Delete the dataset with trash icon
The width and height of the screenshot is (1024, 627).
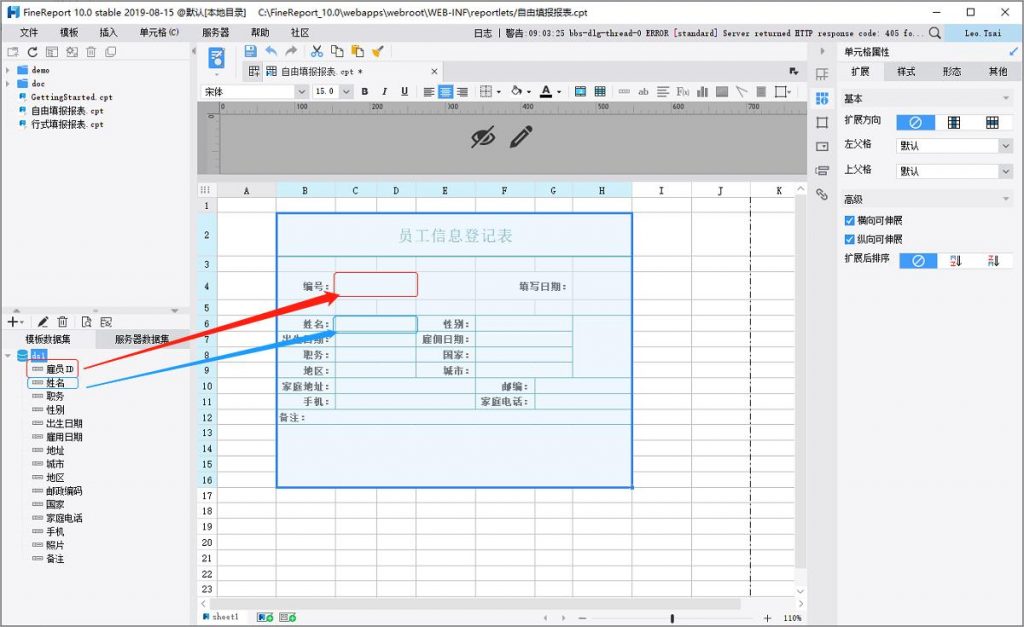pos(63,321)
